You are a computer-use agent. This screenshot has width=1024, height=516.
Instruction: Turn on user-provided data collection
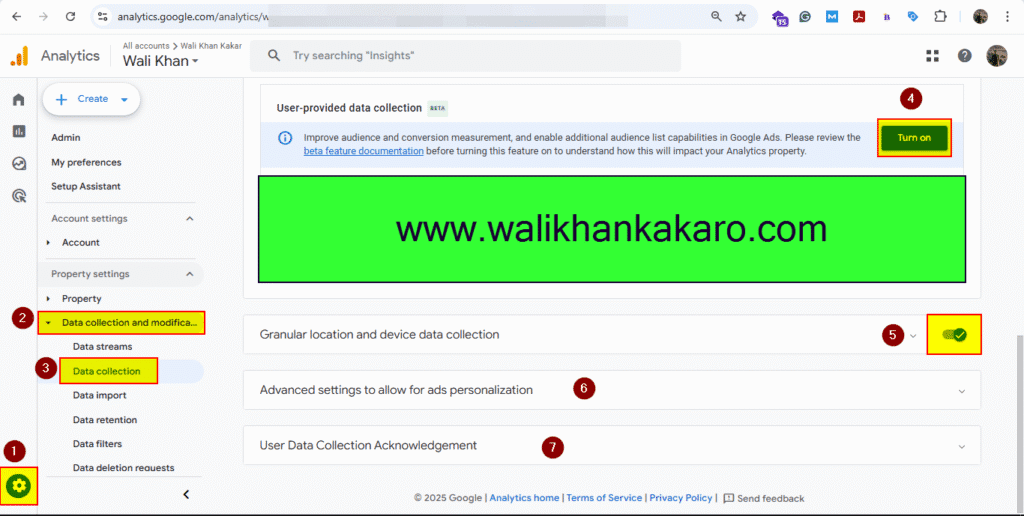(x=914, y=138)
